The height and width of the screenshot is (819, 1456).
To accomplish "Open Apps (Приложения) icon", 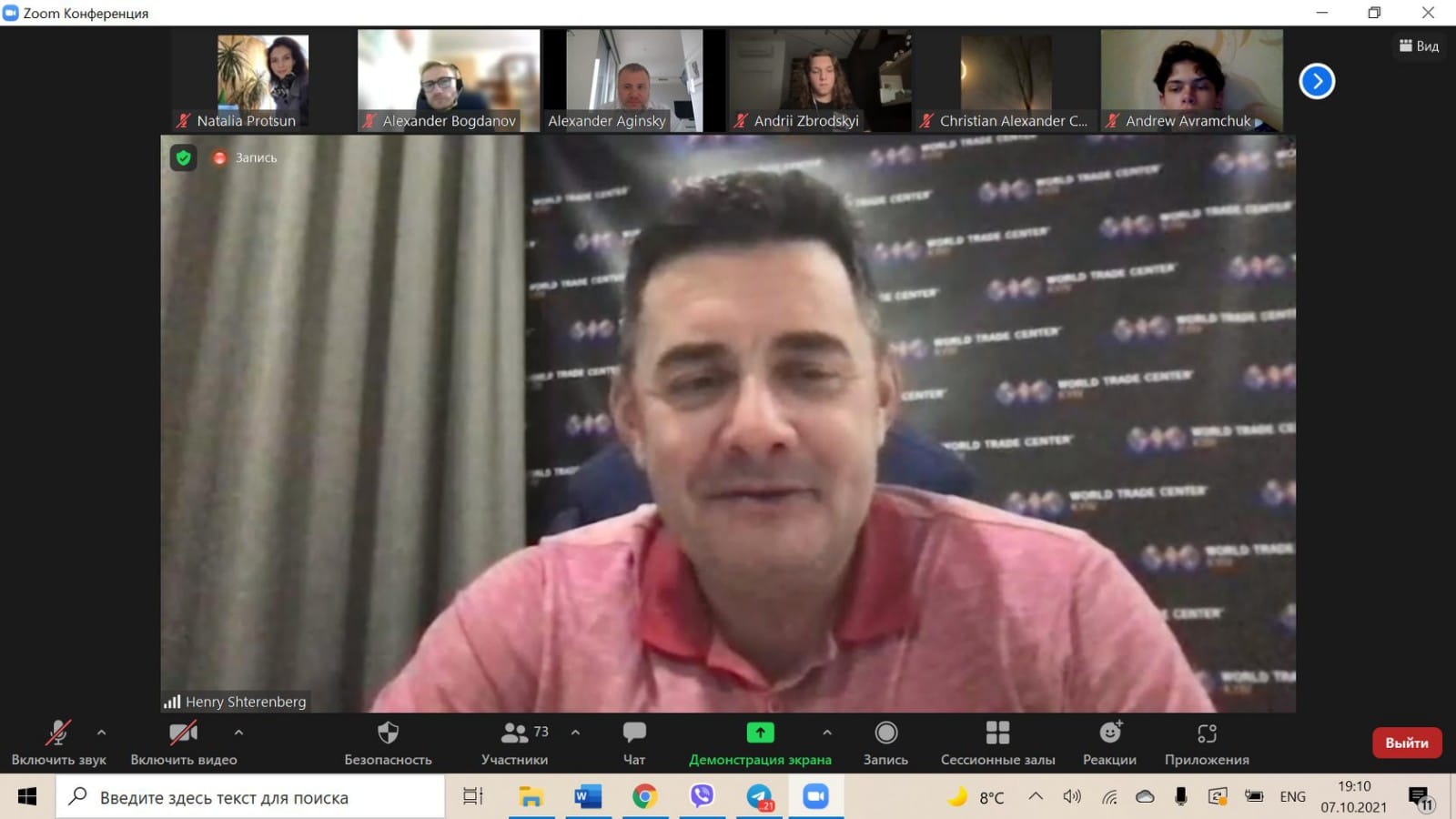I will 1207,733.
